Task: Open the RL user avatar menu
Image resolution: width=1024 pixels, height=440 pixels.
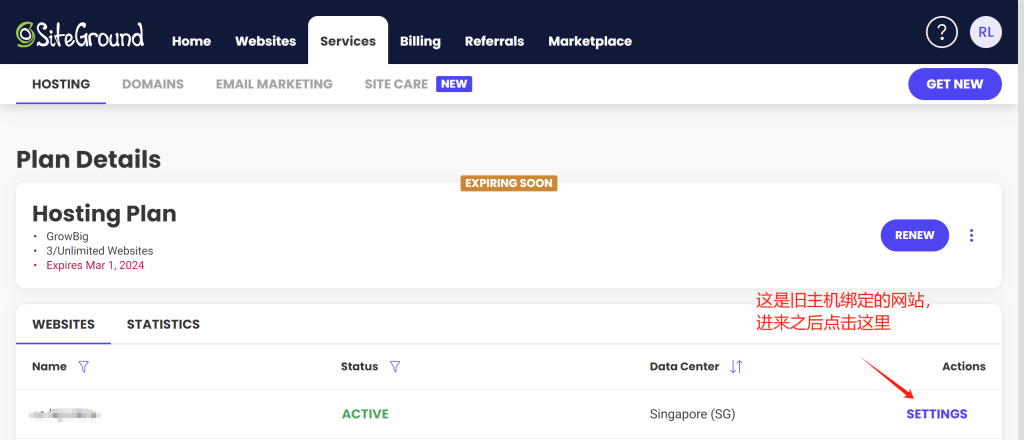Action: coord(985,32)
